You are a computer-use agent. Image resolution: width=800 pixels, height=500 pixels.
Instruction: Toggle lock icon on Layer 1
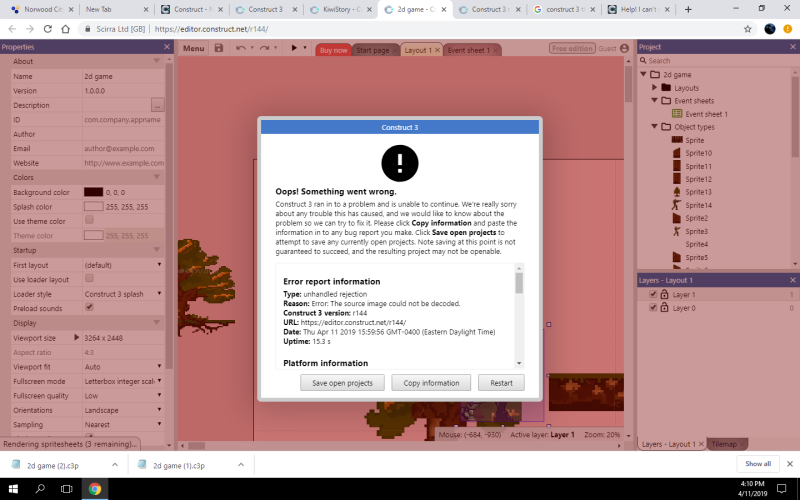coord(664,294)
